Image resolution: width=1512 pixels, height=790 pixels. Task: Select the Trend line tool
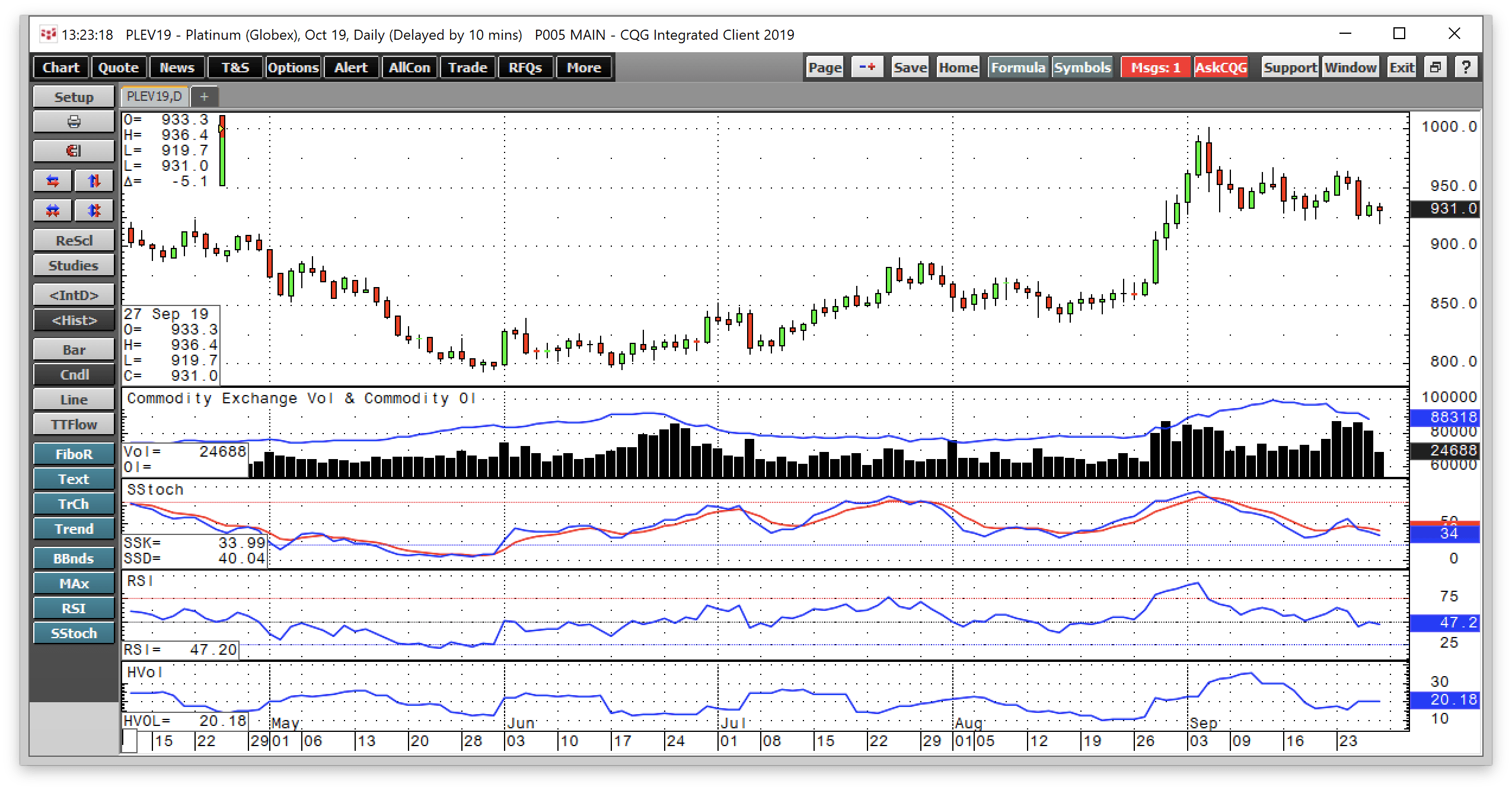(74, 529)
